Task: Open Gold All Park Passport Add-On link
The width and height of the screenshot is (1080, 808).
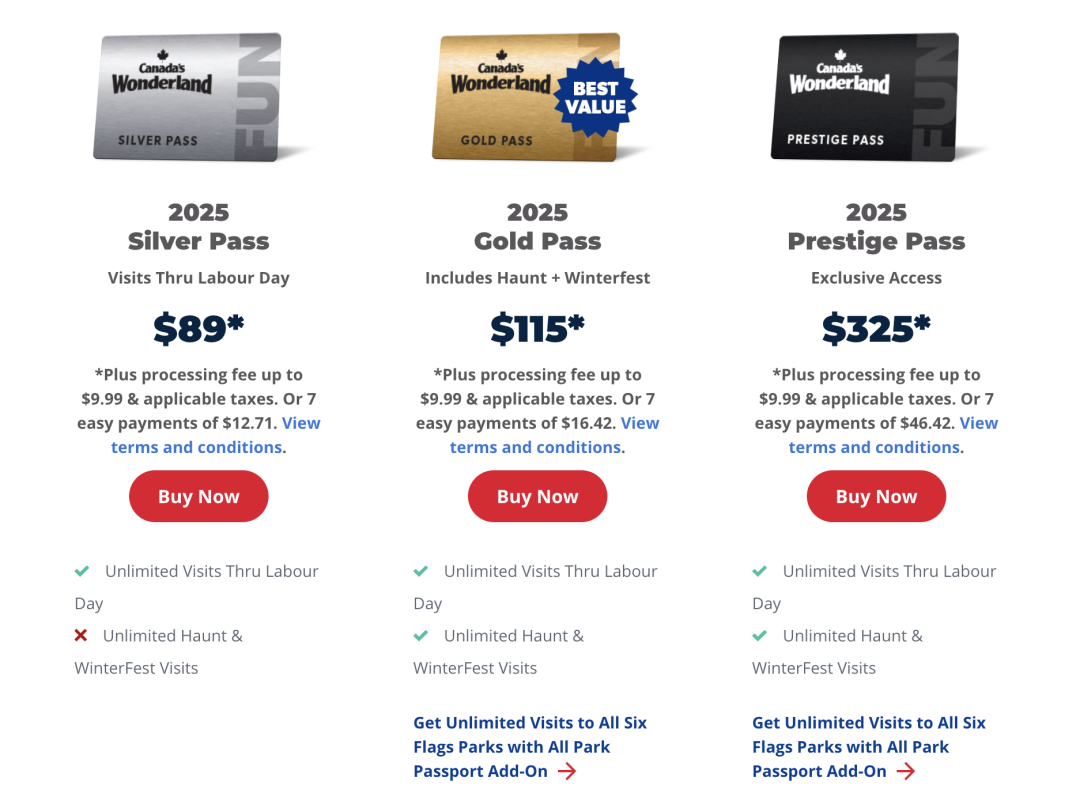Action: tap(530, 747)
